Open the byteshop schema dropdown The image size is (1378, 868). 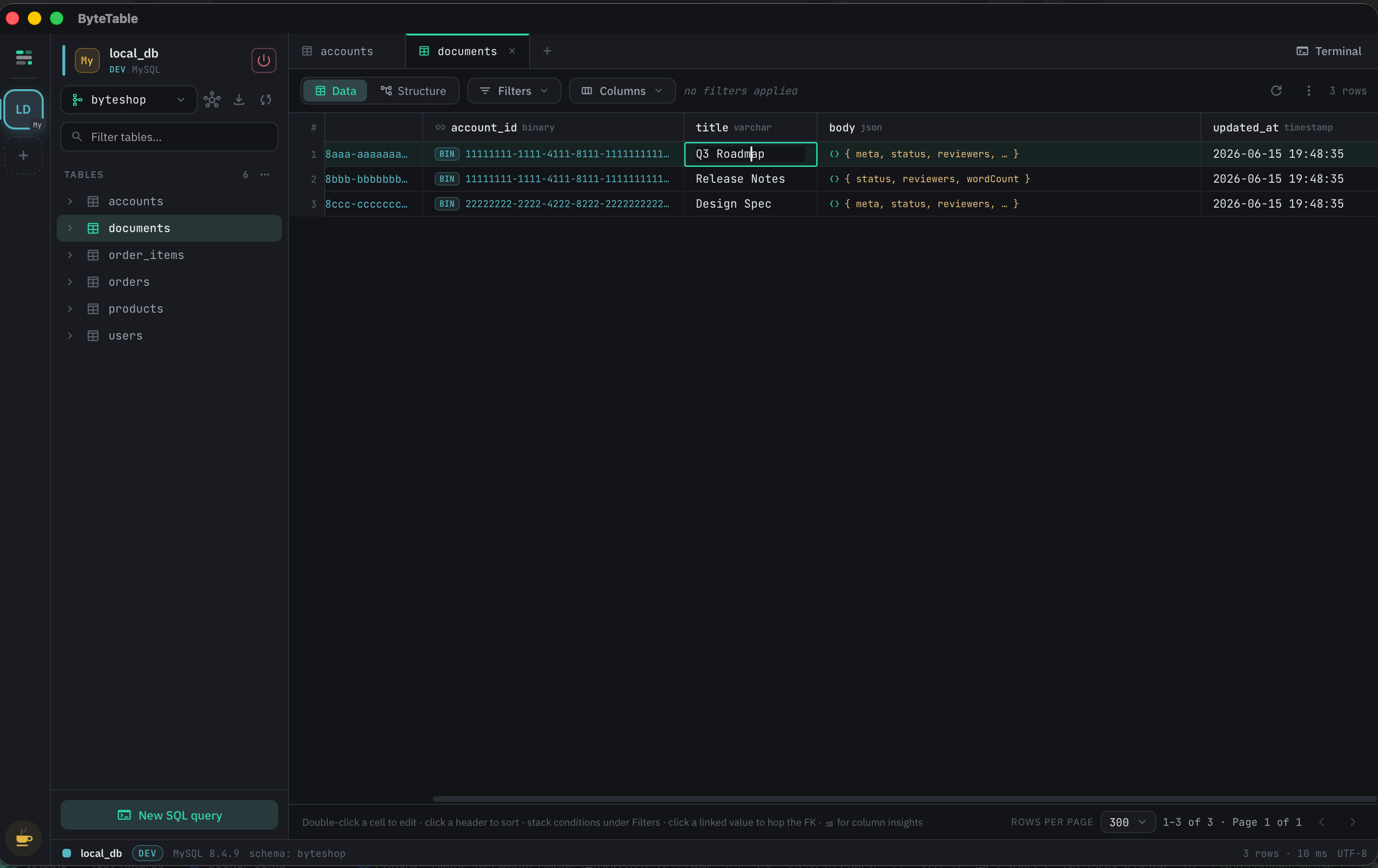pos(129,99)
